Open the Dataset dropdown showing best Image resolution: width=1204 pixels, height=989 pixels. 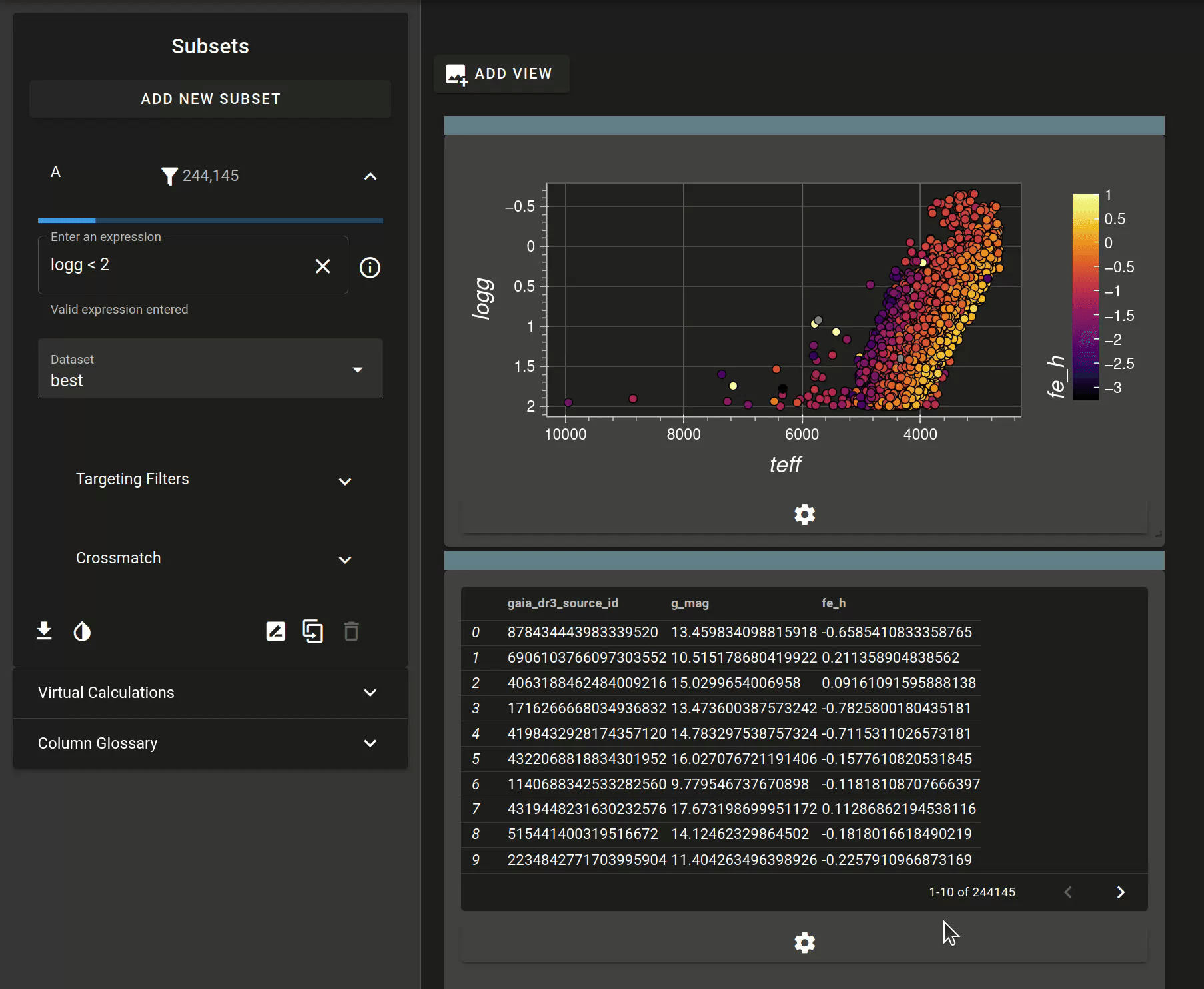point(210,368)
